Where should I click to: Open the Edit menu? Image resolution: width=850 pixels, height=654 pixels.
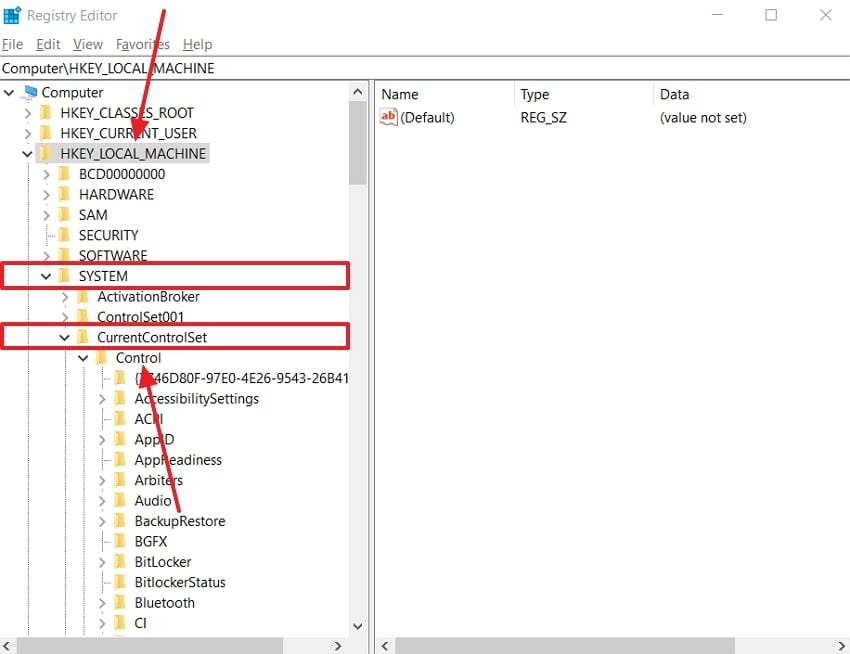tap(47, 44)
